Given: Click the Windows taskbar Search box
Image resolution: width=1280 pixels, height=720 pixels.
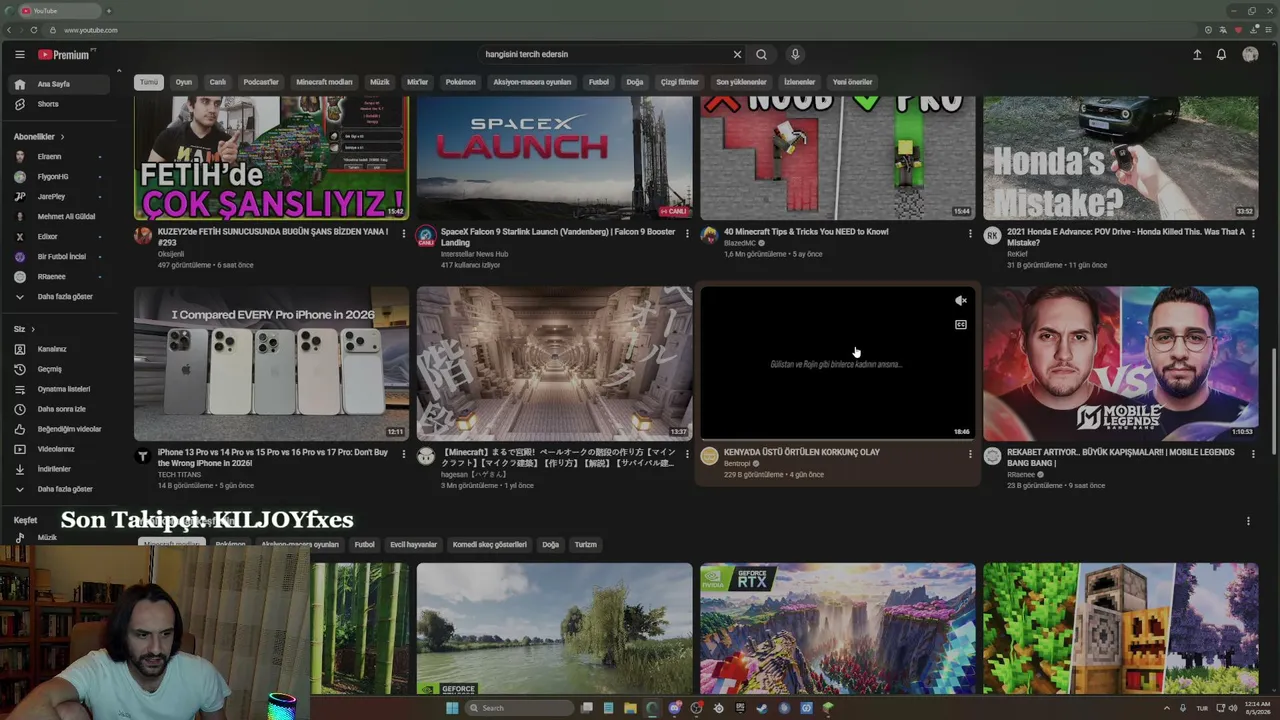Looking at the screenshot, I should click(x=520, y=708).
